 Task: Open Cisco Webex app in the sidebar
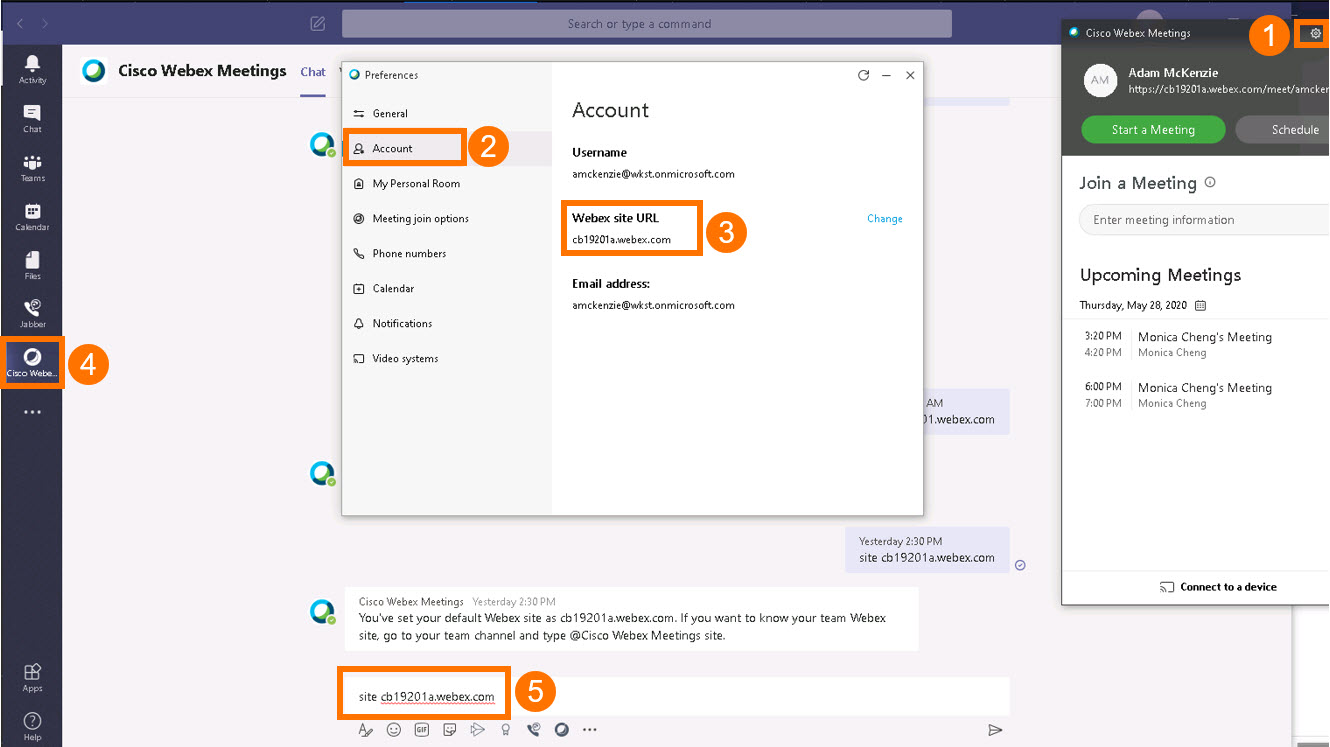[32, 362]
